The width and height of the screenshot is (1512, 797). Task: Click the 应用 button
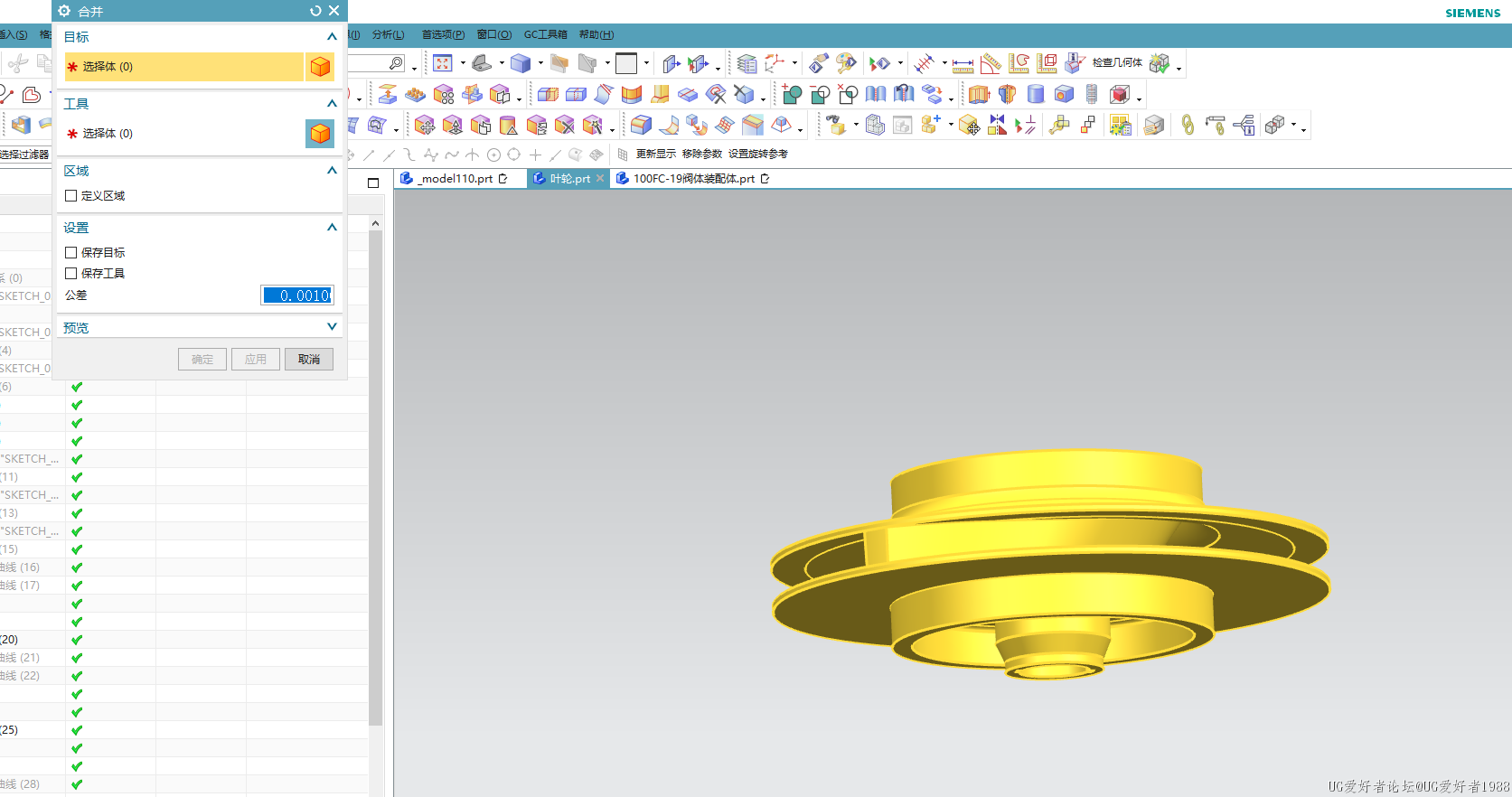(x=256, y=360)
